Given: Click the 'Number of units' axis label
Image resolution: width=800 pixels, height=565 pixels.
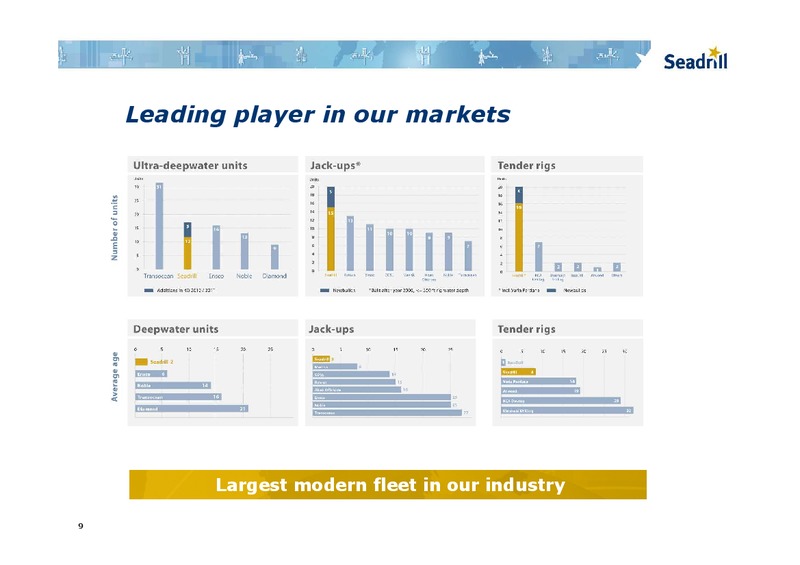Looking at the screenshot, I should [114, 228].
